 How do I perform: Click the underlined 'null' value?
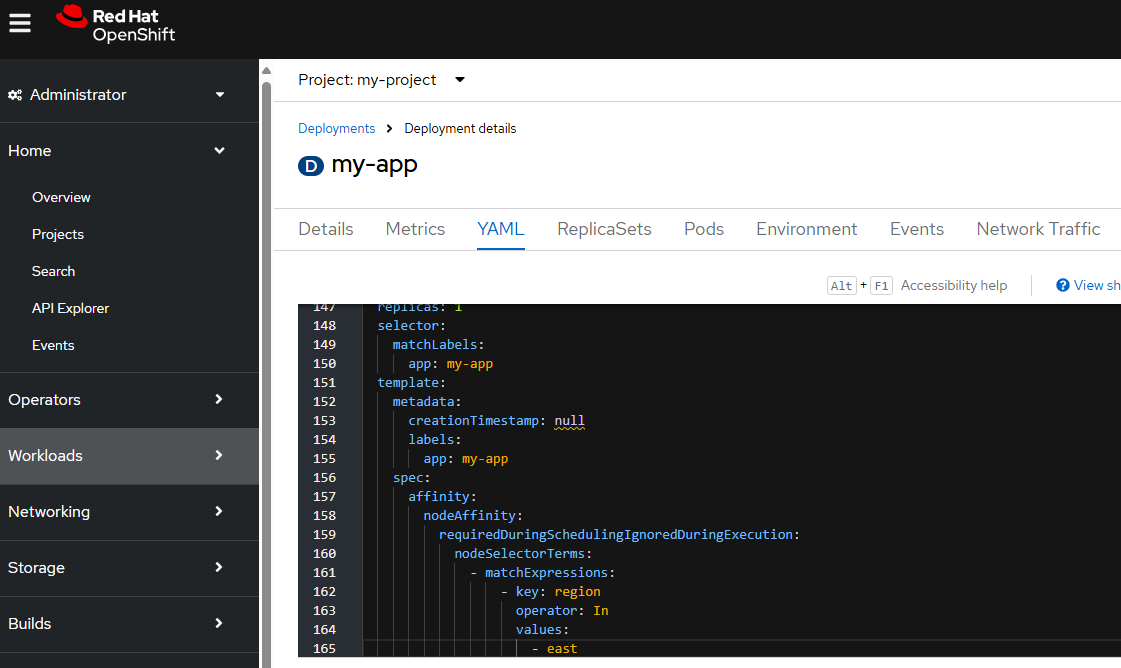pos(570,421)
